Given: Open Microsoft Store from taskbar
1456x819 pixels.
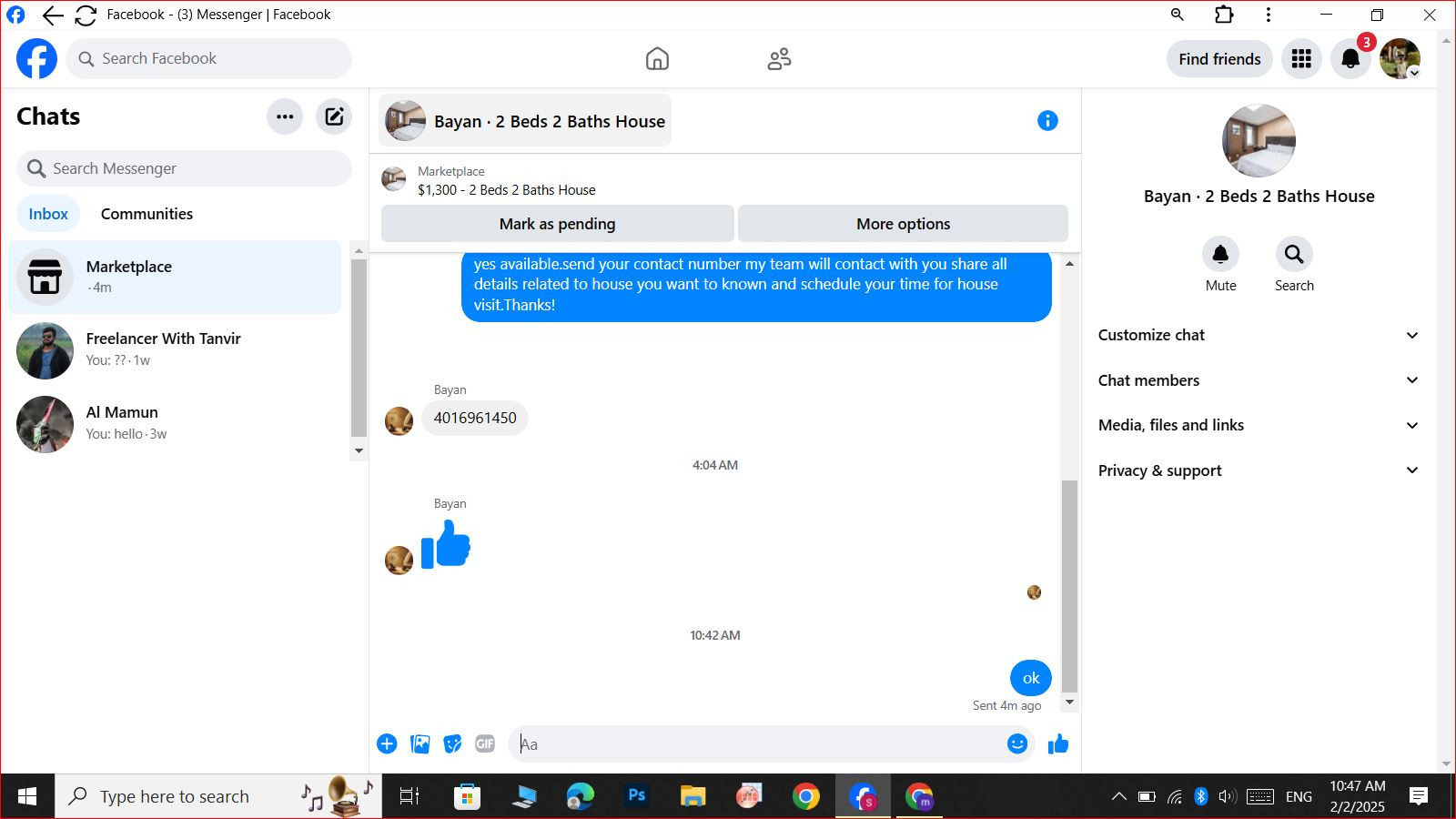Looking at the screenshot, I should (x=467, y=797).
